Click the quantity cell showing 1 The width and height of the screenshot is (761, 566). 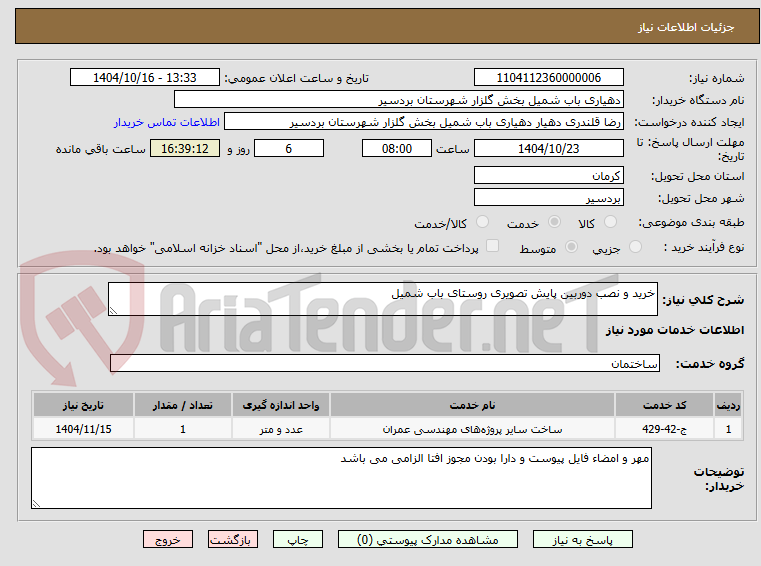coord(182,429)
